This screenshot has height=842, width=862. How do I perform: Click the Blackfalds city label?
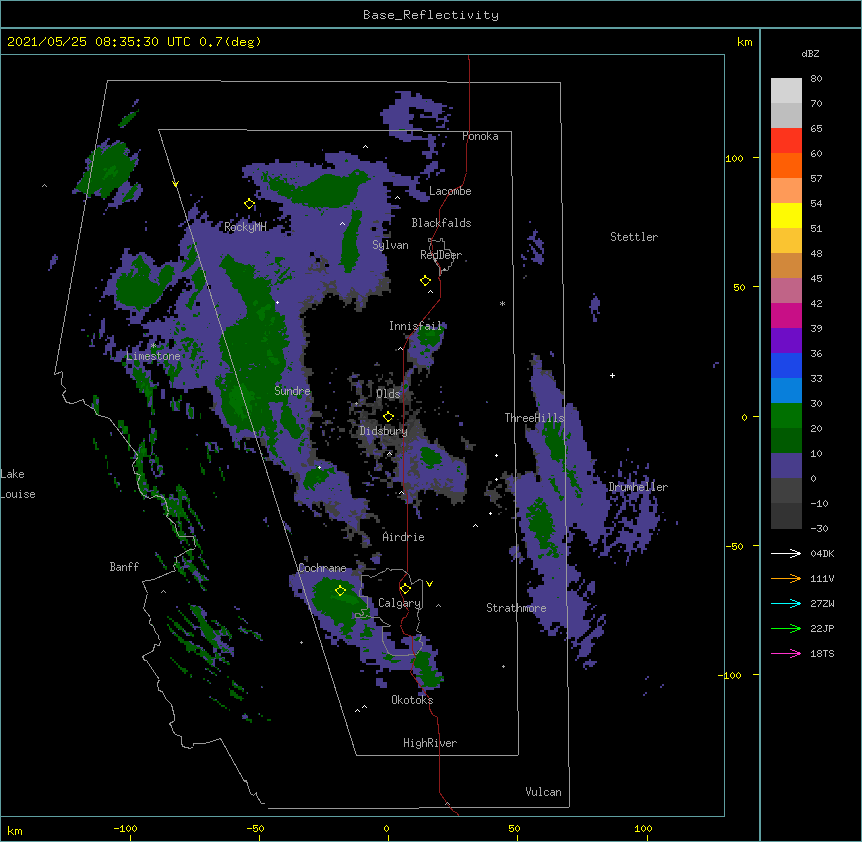(x=441, y=223)
